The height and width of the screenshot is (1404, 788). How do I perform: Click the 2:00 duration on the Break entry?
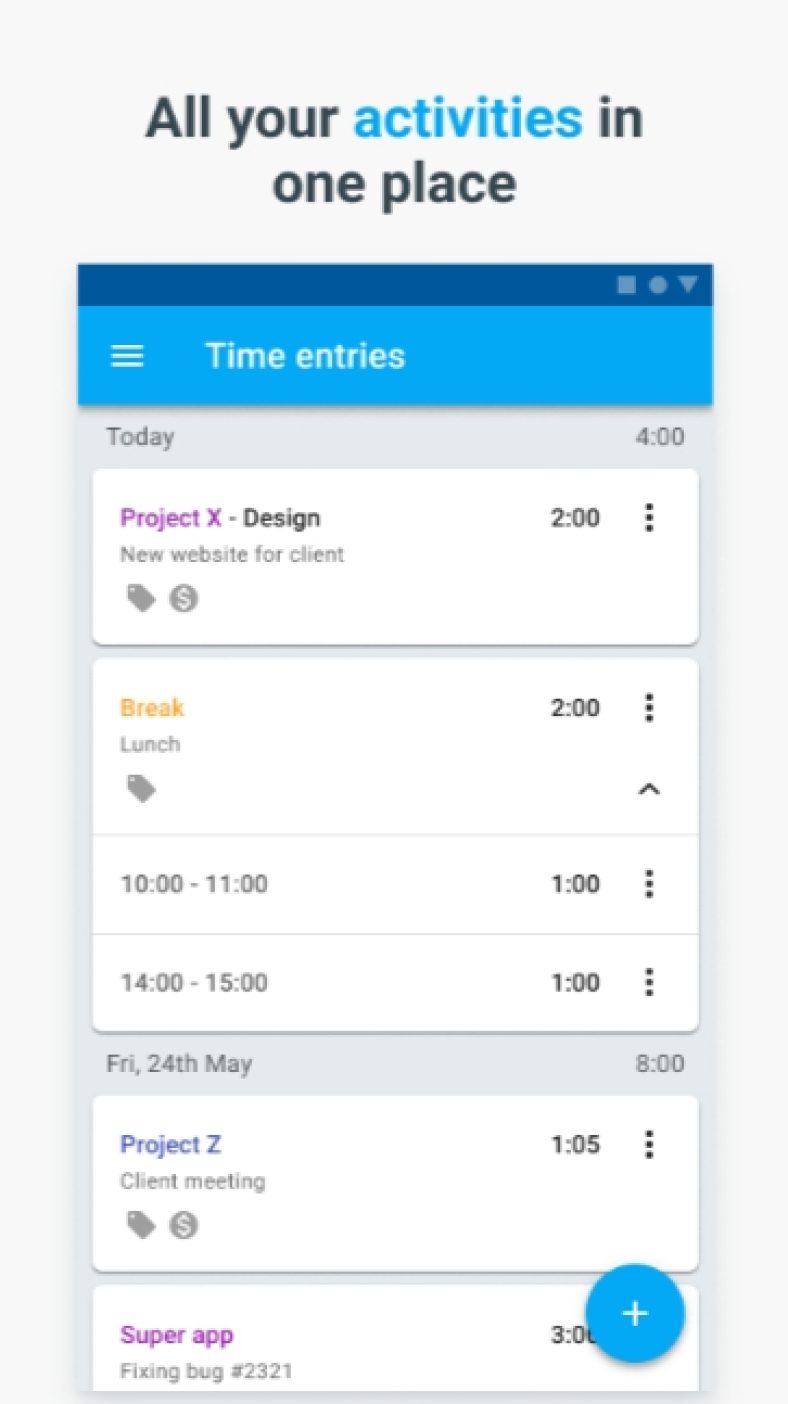click(x=575, y=708)
